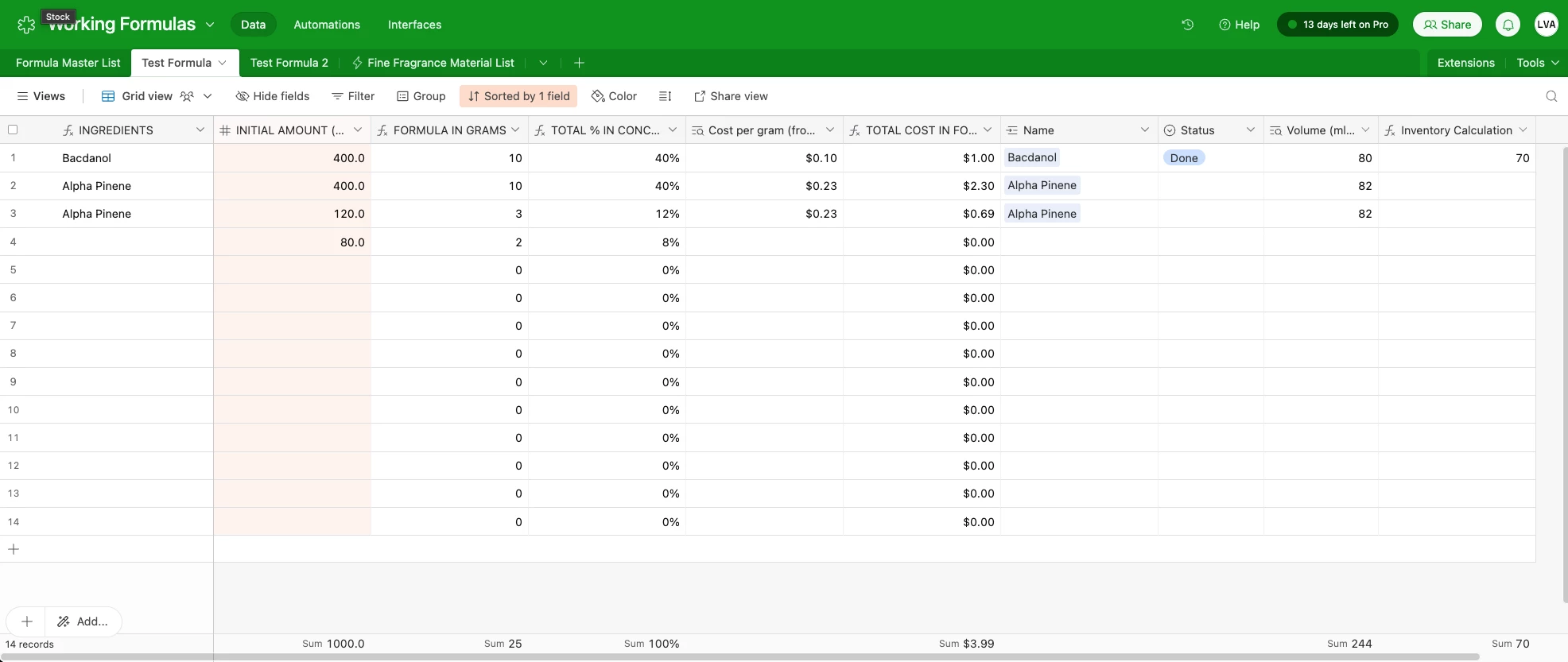
Task: Click the grid view icon
Action: coord(108,96)
